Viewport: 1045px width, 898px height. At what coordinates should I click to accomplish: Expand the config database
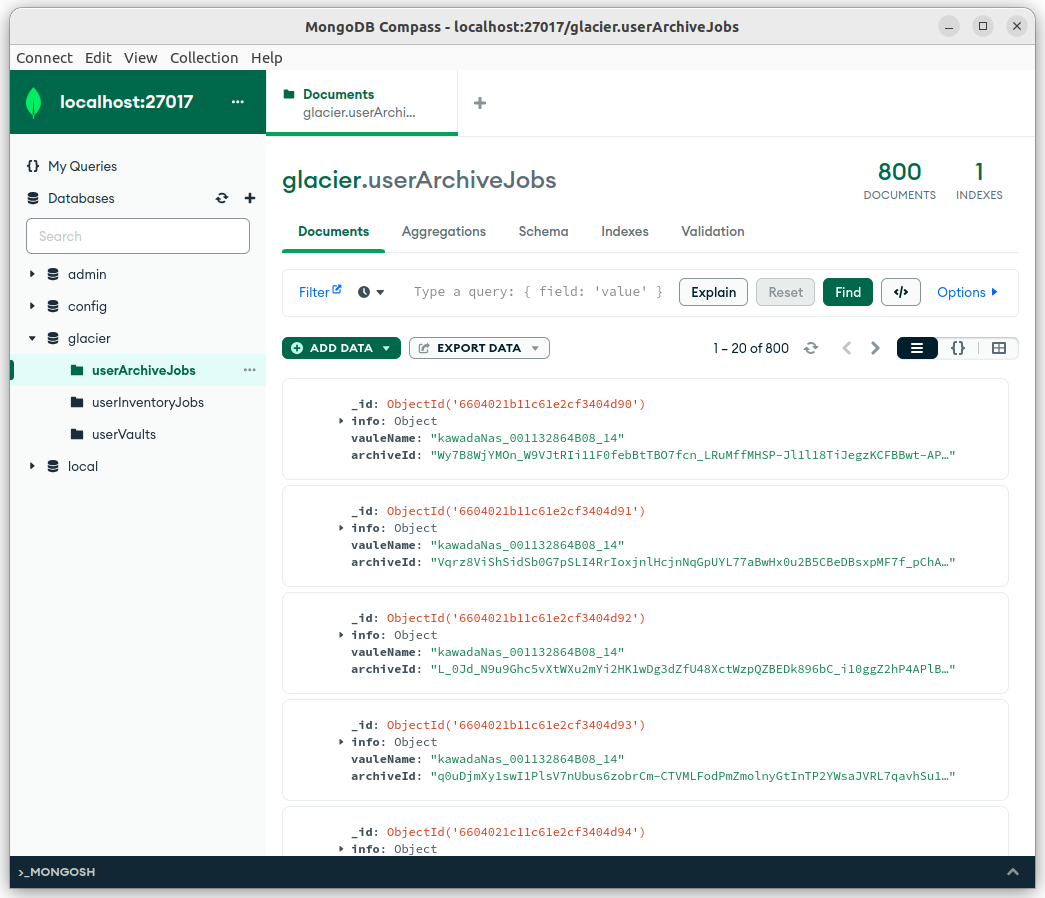click(31, 306)
